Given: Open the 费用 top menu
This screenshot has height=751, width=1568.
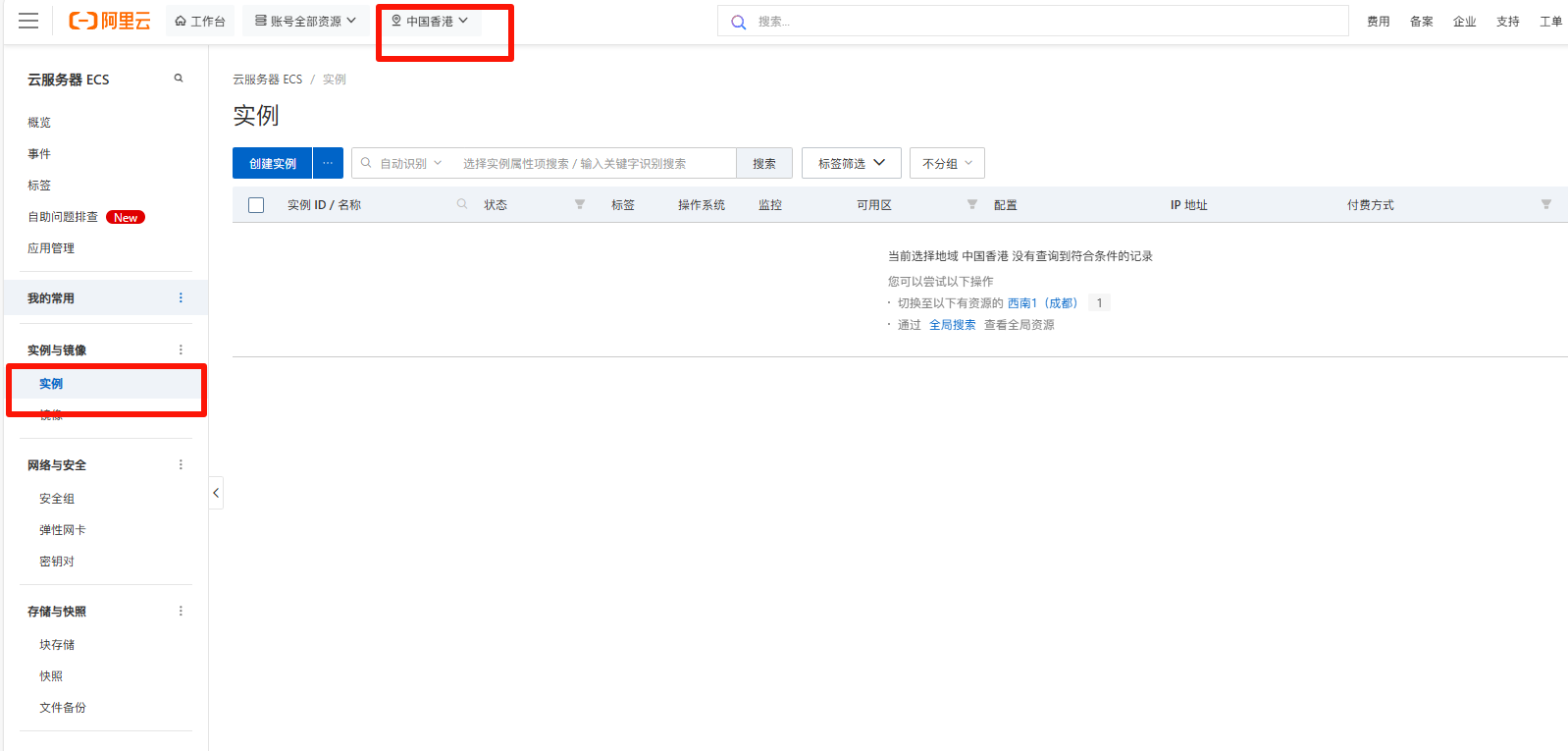Looking at the screenshot, I should [x=1379, y=22].
